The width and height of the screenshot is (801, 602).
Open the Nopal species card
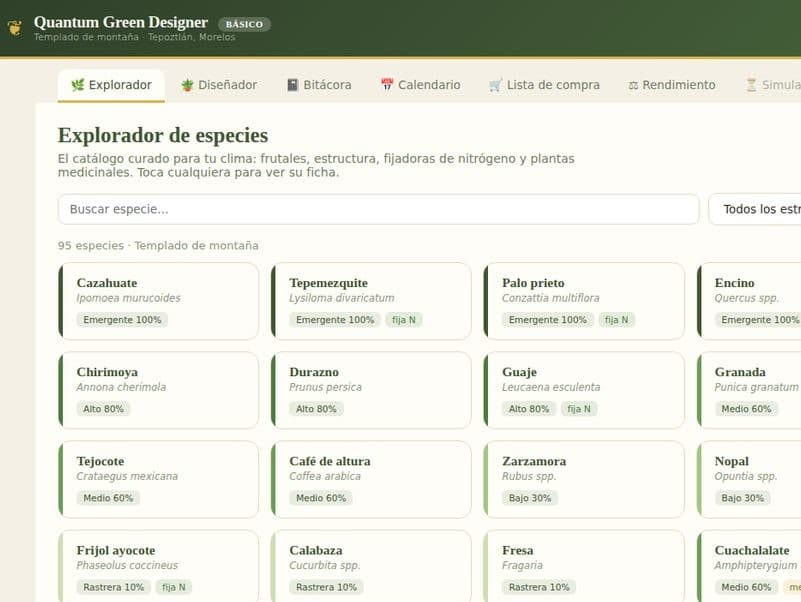click(749, 479)
